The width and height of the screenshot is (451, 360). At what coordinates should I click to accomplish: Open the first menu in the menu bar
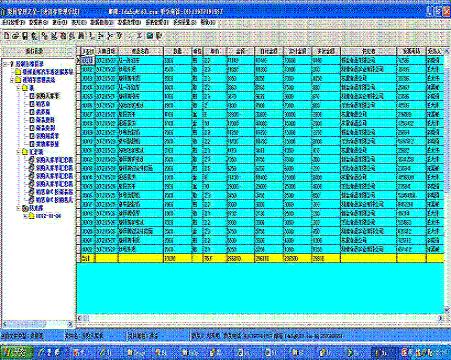[13, 22]
